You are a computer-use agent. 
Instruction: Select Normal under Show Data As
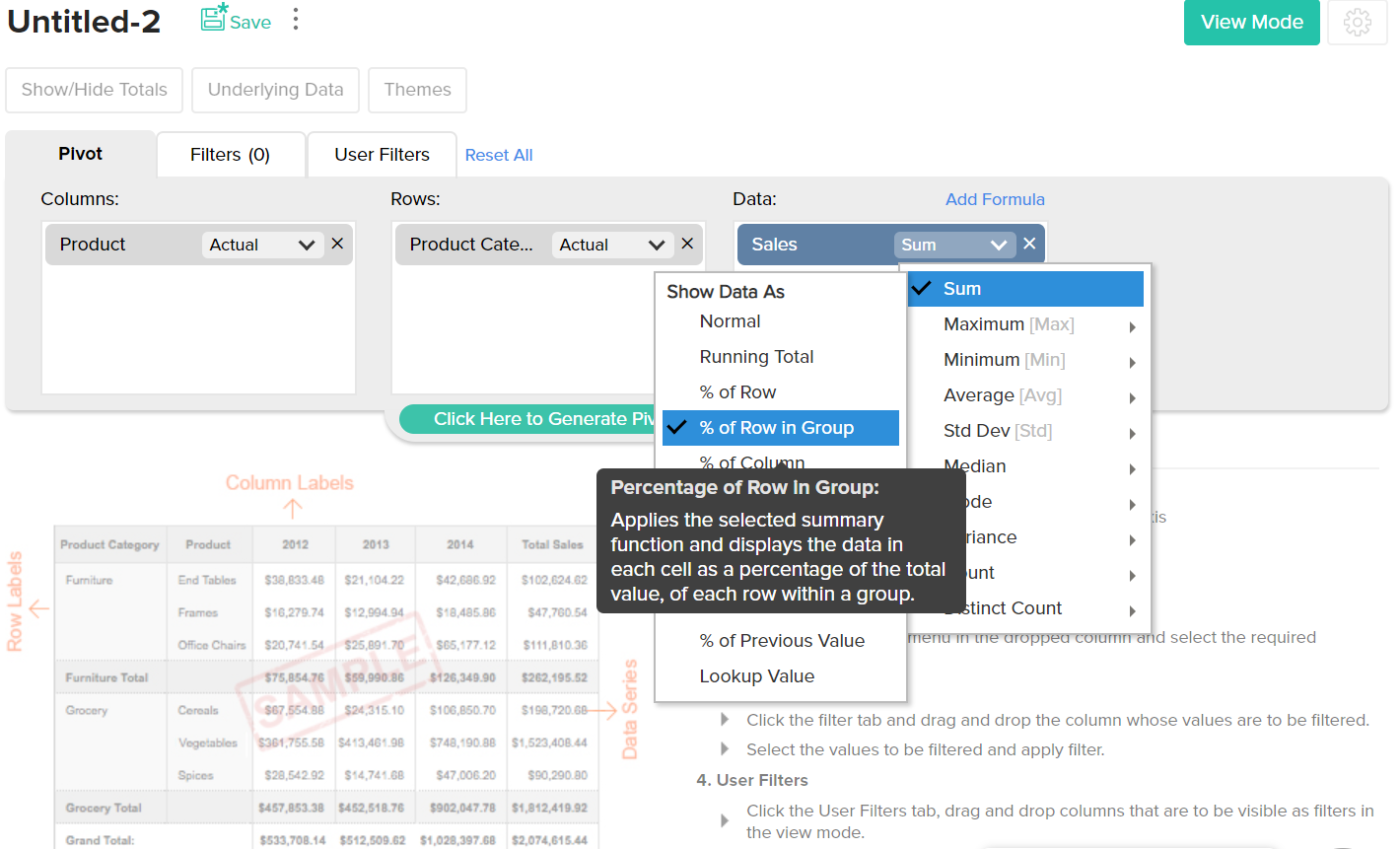point(730,321)
